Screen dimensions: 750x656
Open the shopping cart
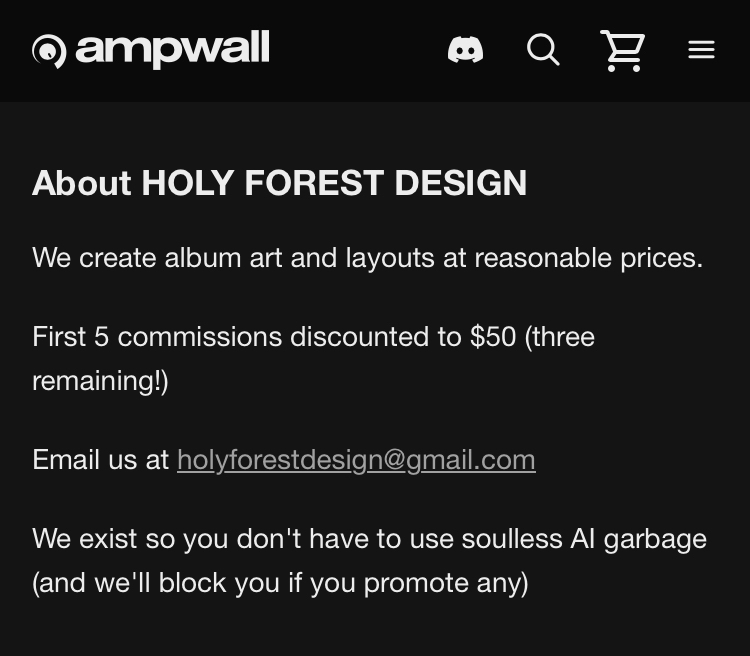click(622, 50)
